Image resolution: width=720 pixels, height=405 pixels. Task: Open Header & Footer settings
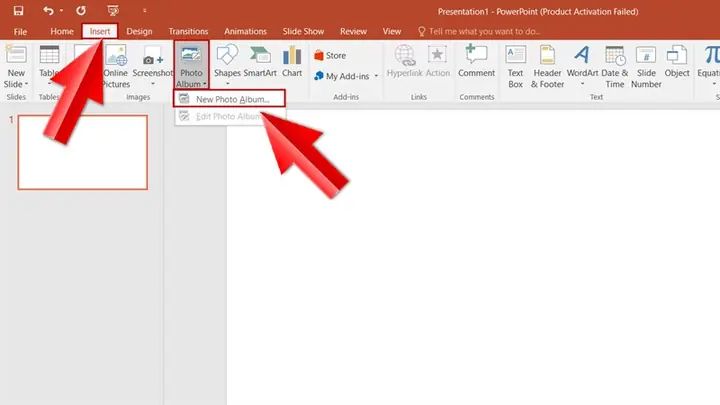coord(547,67)
